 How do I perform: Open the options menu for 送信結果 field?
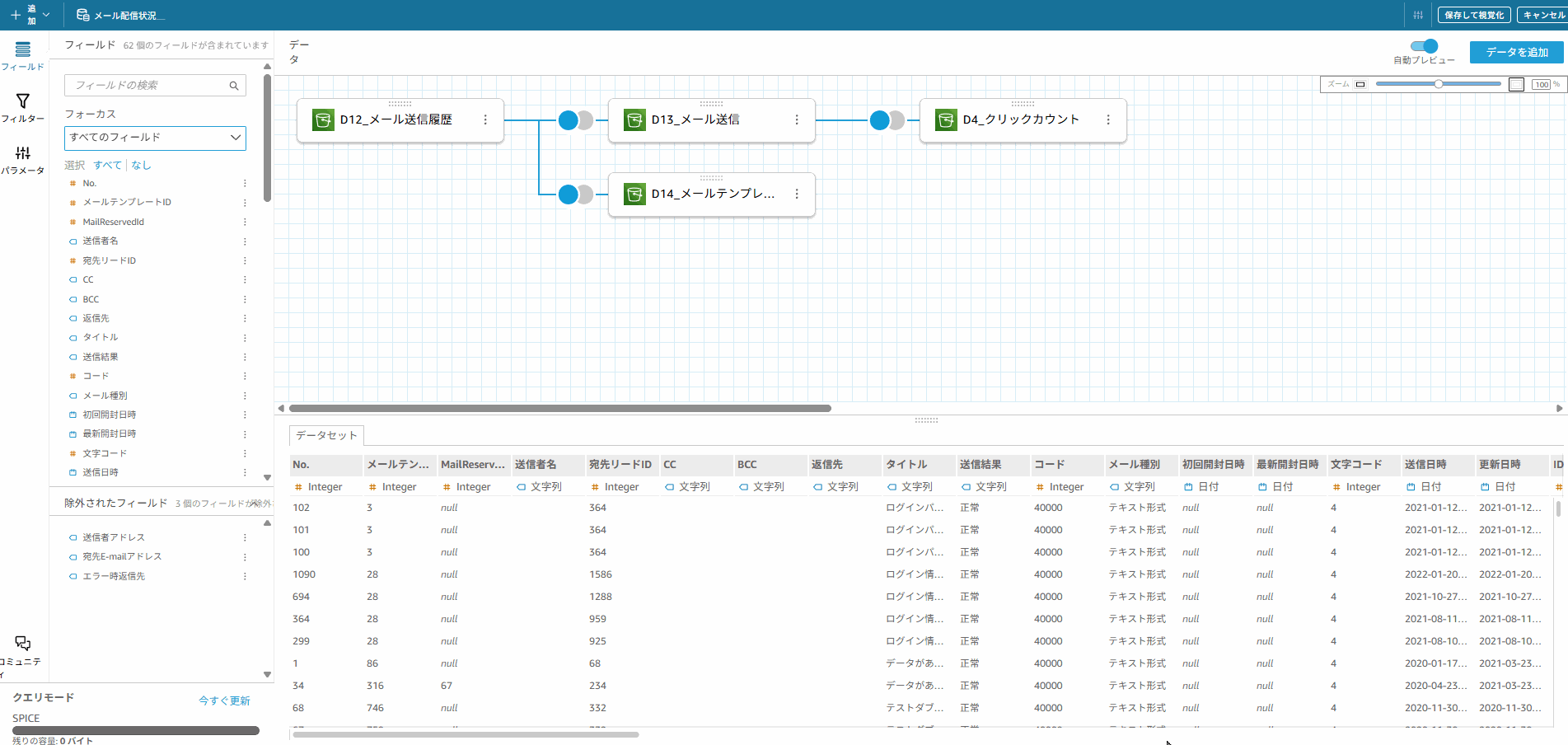point(245,357)
